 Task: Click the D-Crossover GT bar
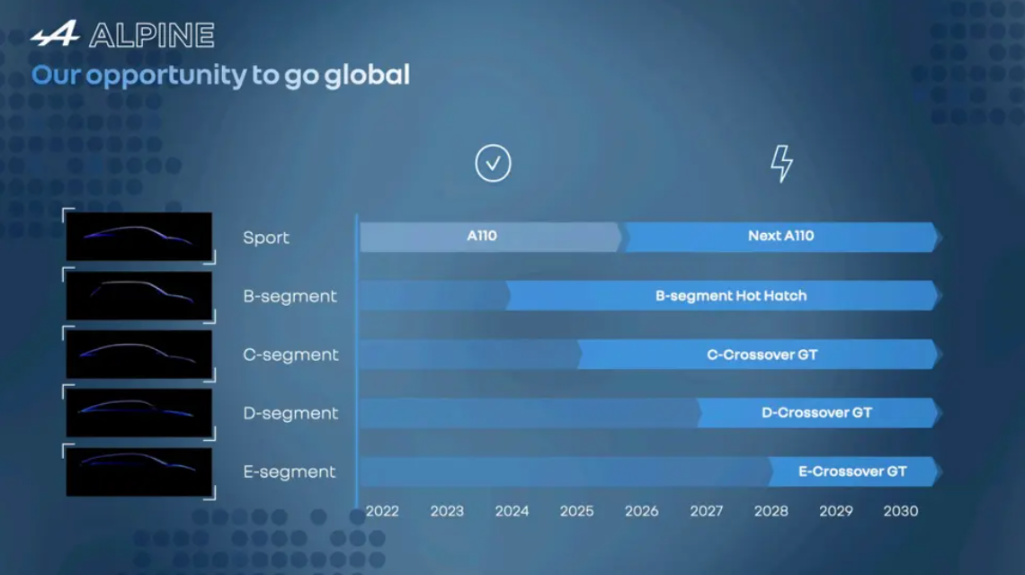point(817,413)
